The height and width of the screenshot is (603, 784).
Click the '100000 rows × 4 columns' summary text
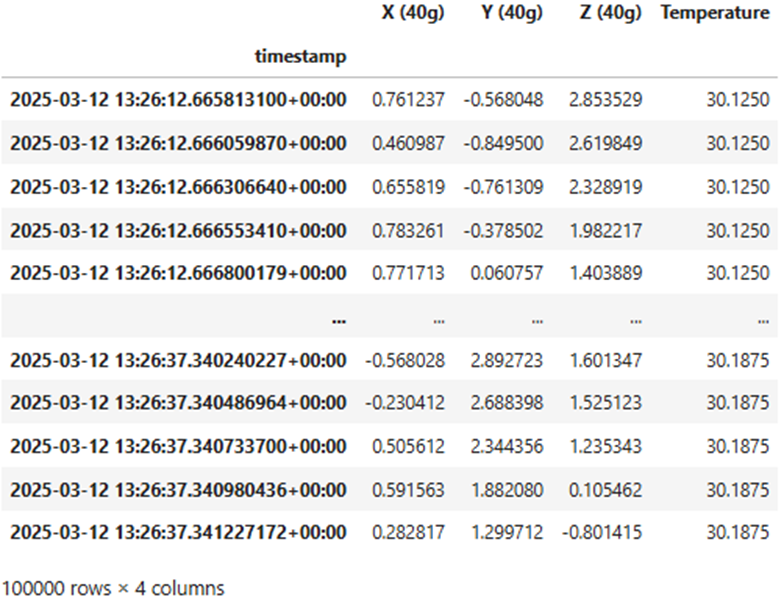pyautogui.click(x=114, y=587)
